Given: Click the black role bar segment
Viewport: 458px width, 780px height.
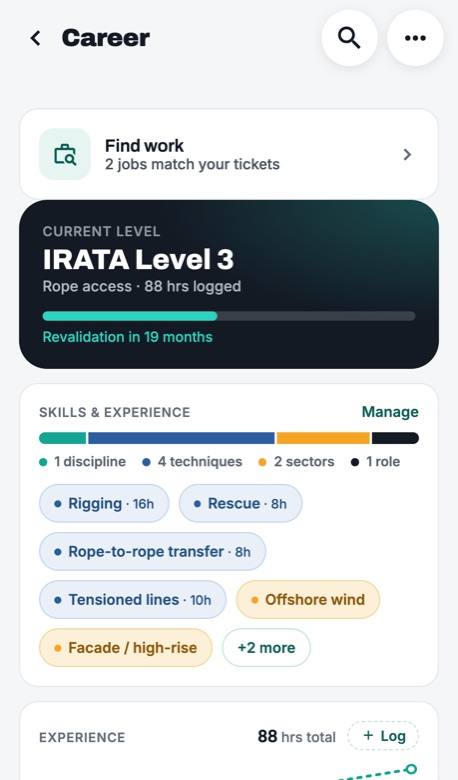Looking at the screenshot, I should tap(395, 438).
